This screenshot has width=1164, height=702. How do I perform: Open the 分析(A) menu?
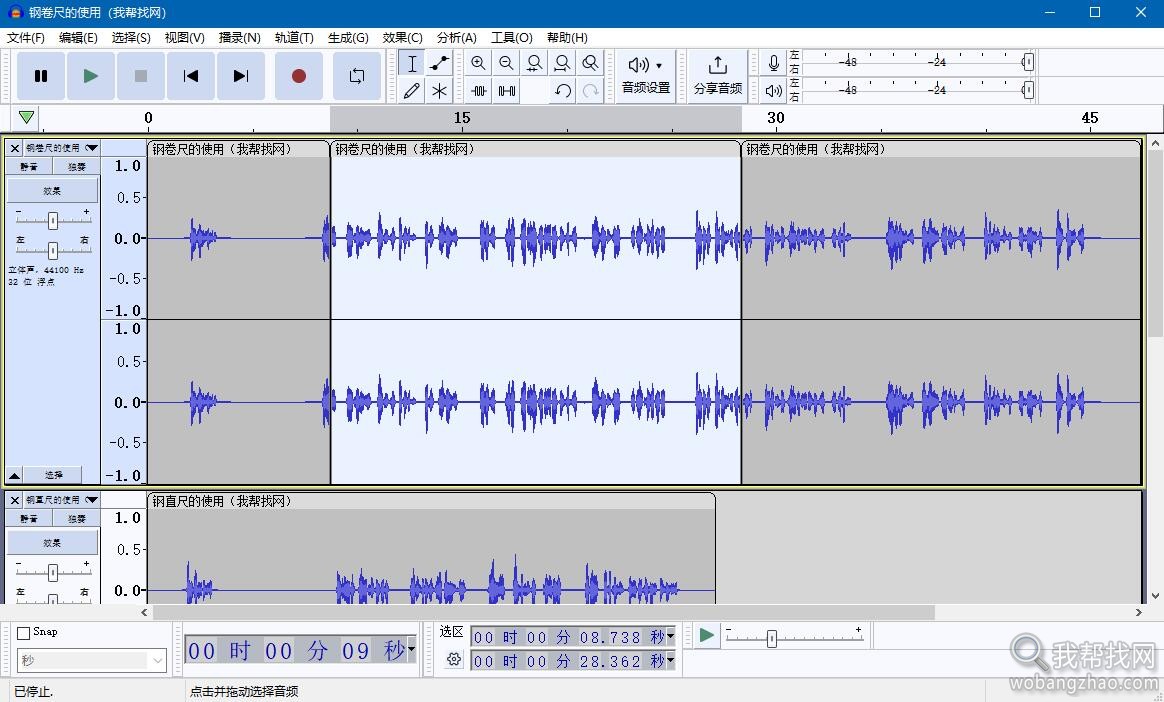tap(457, 37)
